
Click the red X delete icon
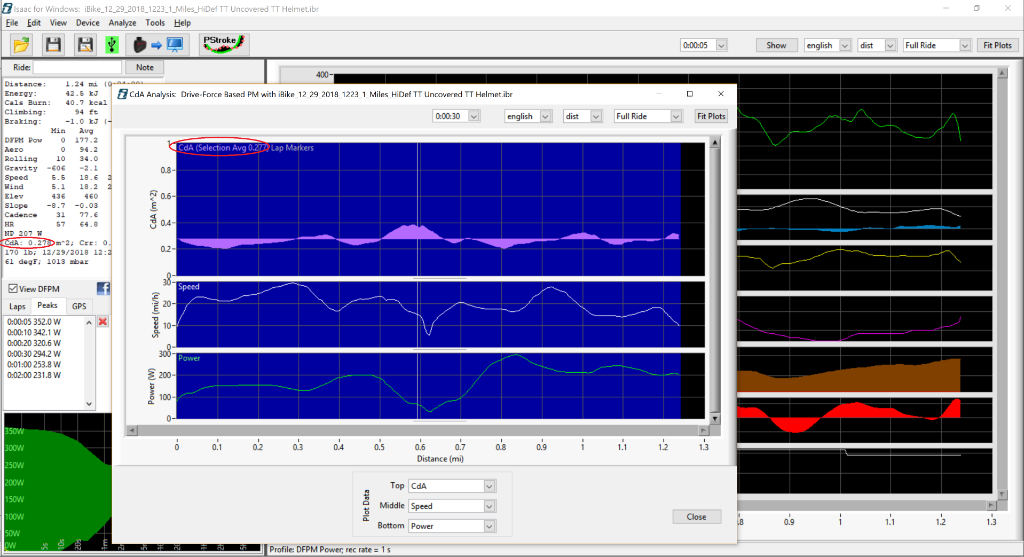(103, 322)
